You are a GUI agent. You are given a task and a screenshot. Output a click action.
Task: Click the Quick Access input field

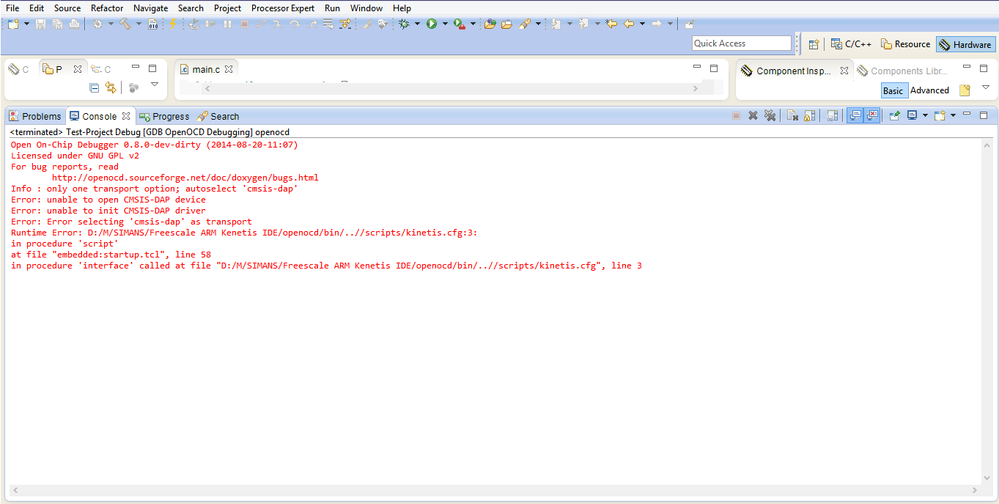[x=742, y=43]
